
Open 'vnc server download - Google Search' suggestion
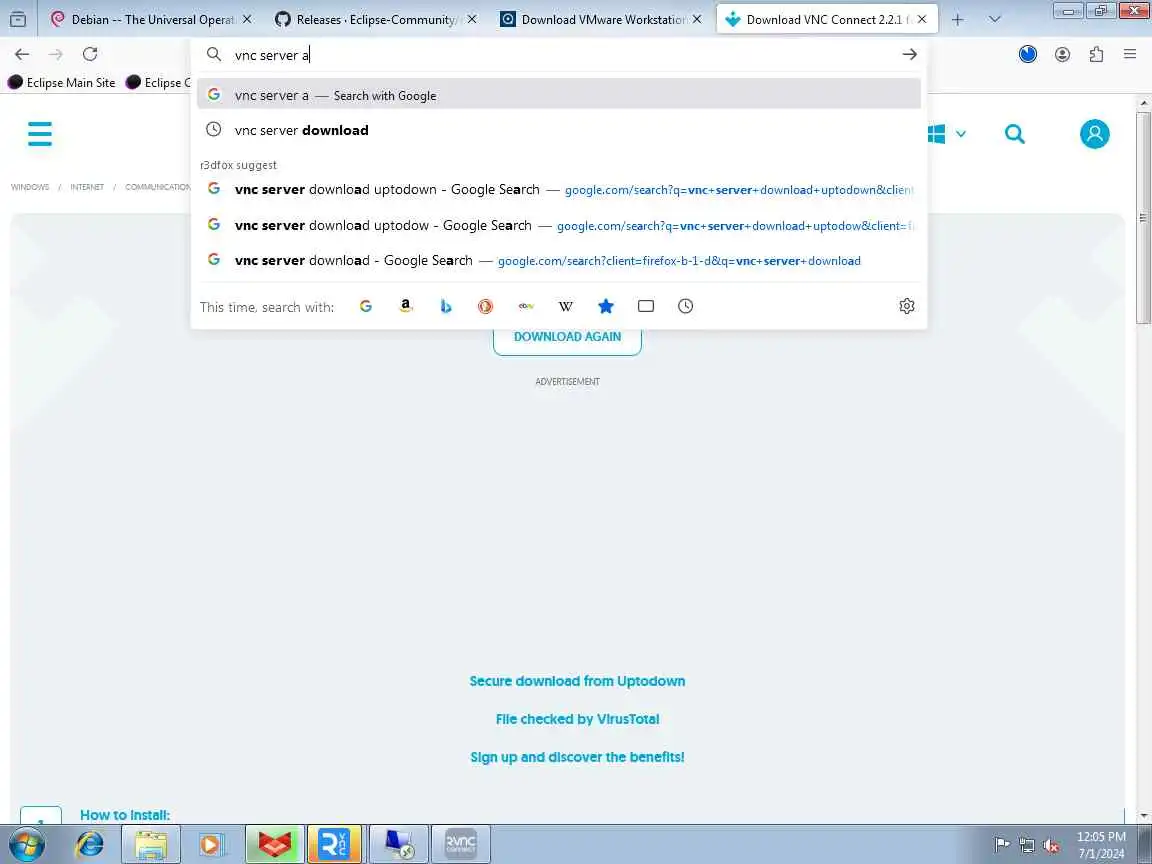pyautogui.click(x=558, y=260)
